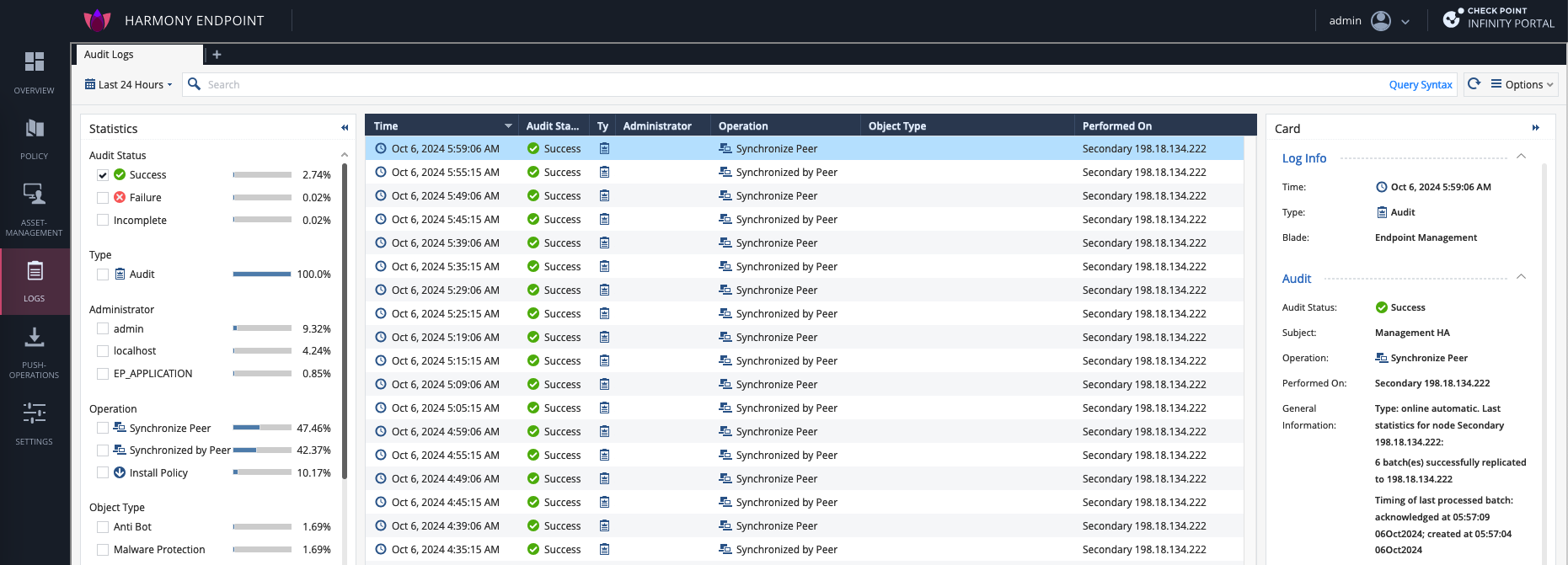This screenshot has height=565, width=1568.
Task: Select the Audit Logs tab
Action: click(110, 55)
